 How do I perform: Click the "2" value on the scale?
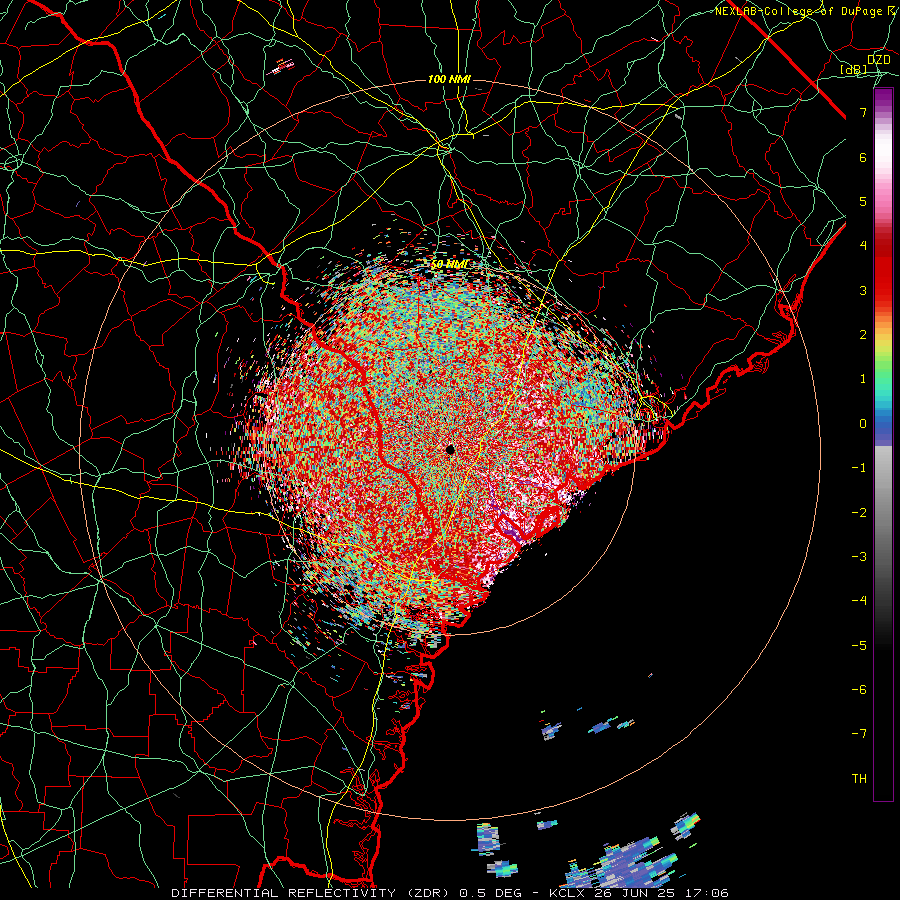tap(863, 335)
